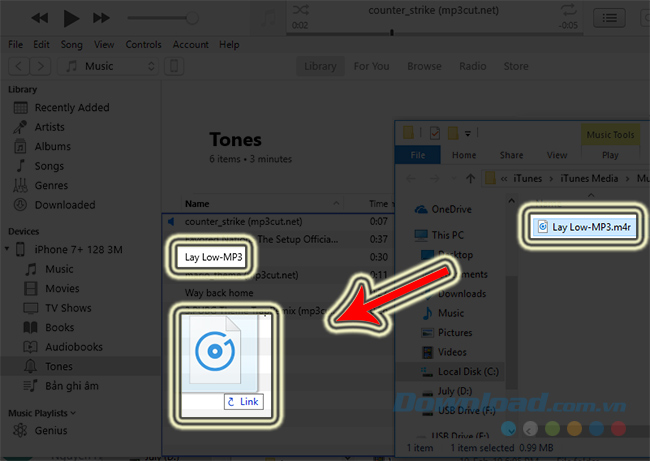
Task: Open the File tab in File Explorer
Action: pos(417,155)
